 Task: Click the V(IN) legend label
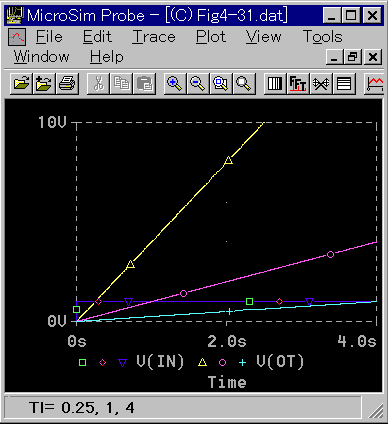(x=160, y=362)
